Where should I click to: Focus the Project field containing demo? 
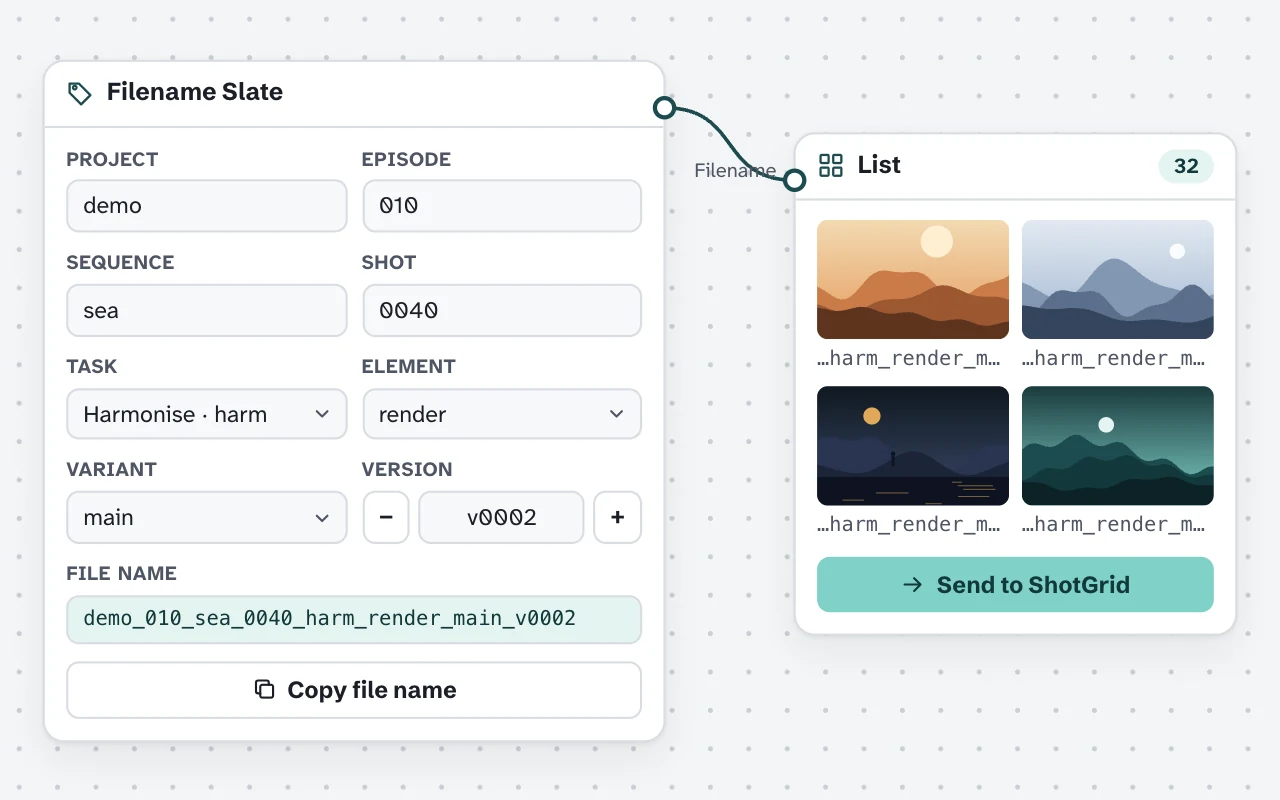point(207,206)
